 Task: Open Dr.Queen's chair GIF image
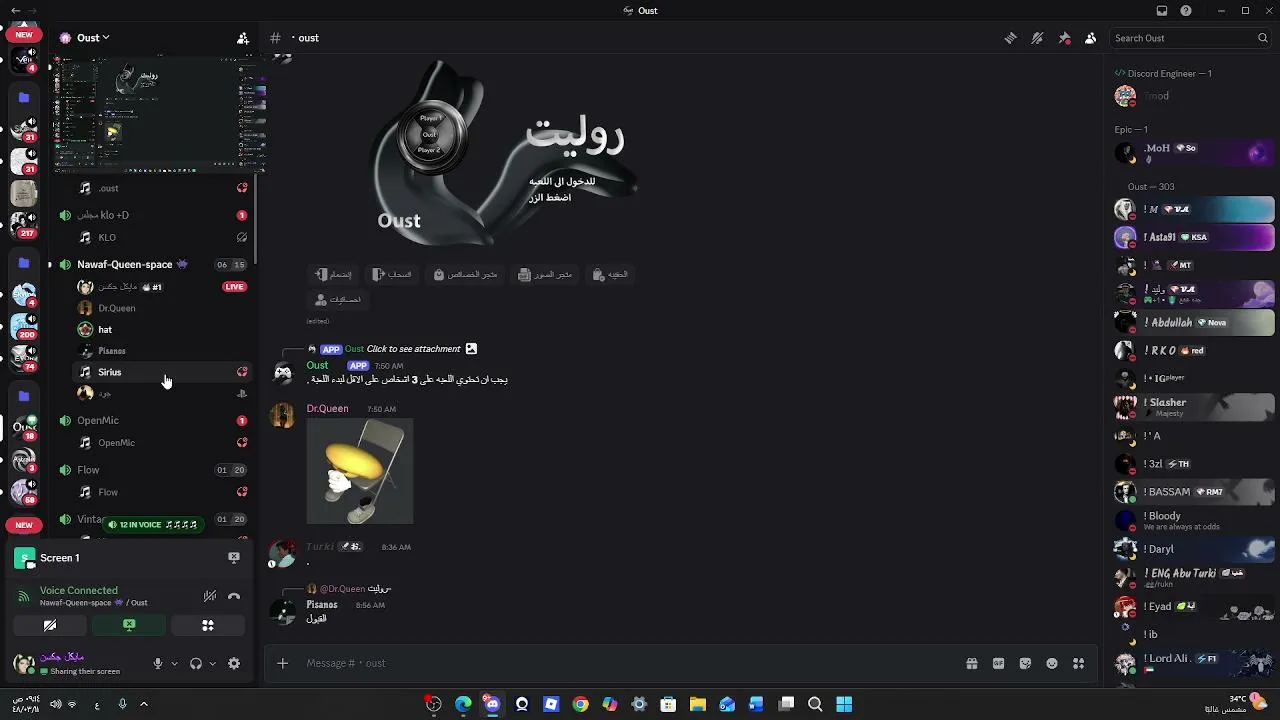click(360, 471)
